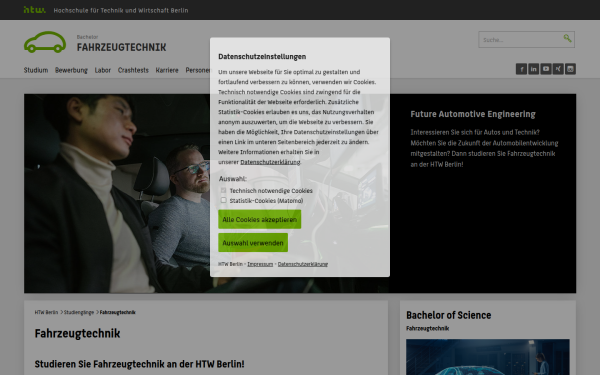Click HTW Berlin breadcrumb link
Image resolution: width=600 pixels, height=375 pixels.
click(46, 312)
